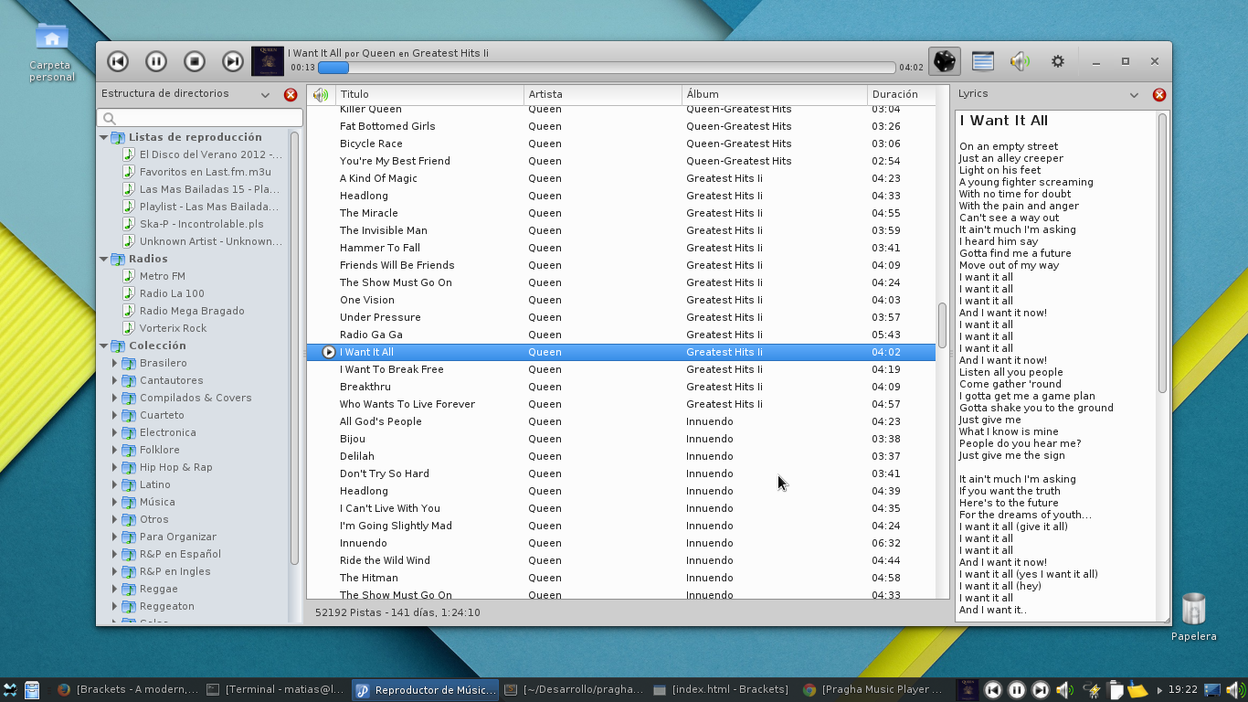Skip to the previous track
Viewport: 1248px width, 702px height.
(118, 62)
